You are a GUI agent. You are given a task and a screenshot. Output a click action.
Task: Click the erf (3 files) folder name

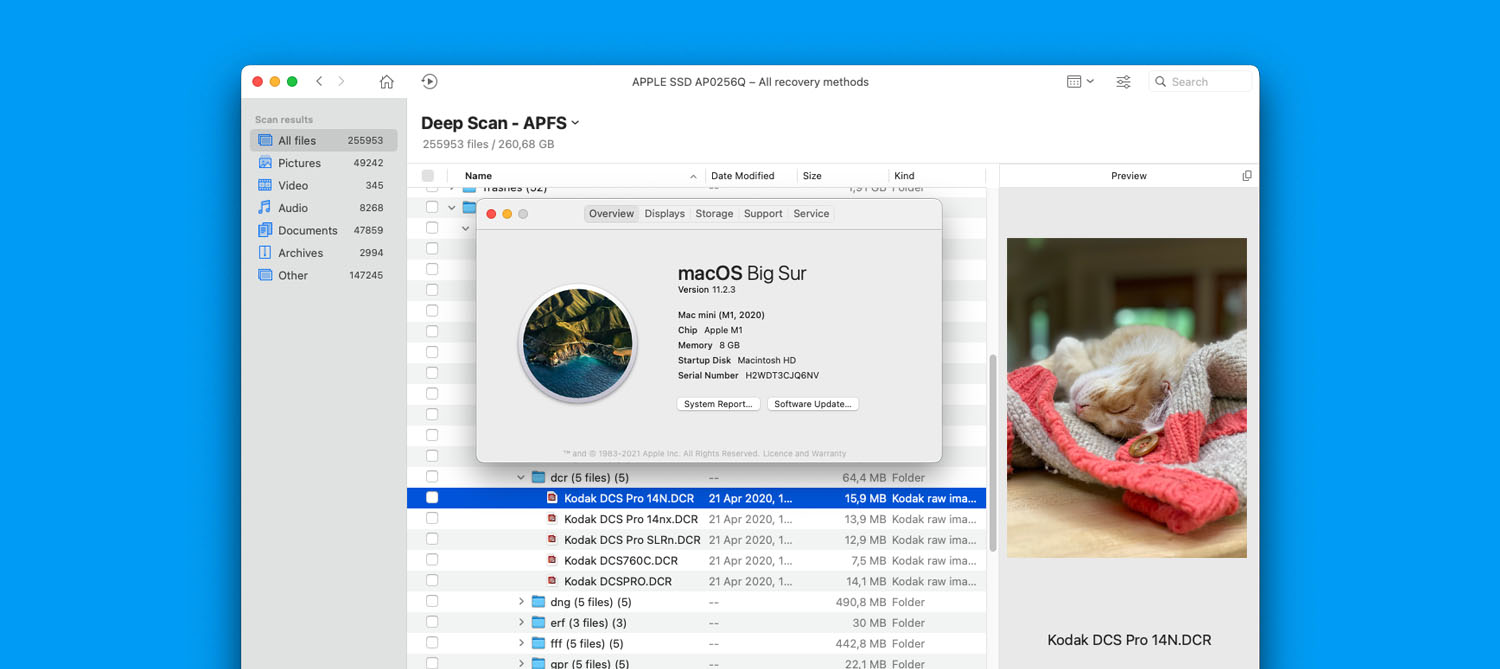588,623
